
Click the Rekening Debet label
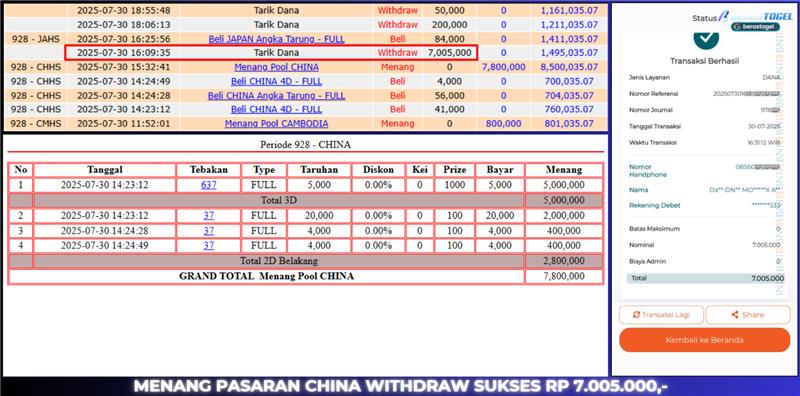[x=655, y=205]
